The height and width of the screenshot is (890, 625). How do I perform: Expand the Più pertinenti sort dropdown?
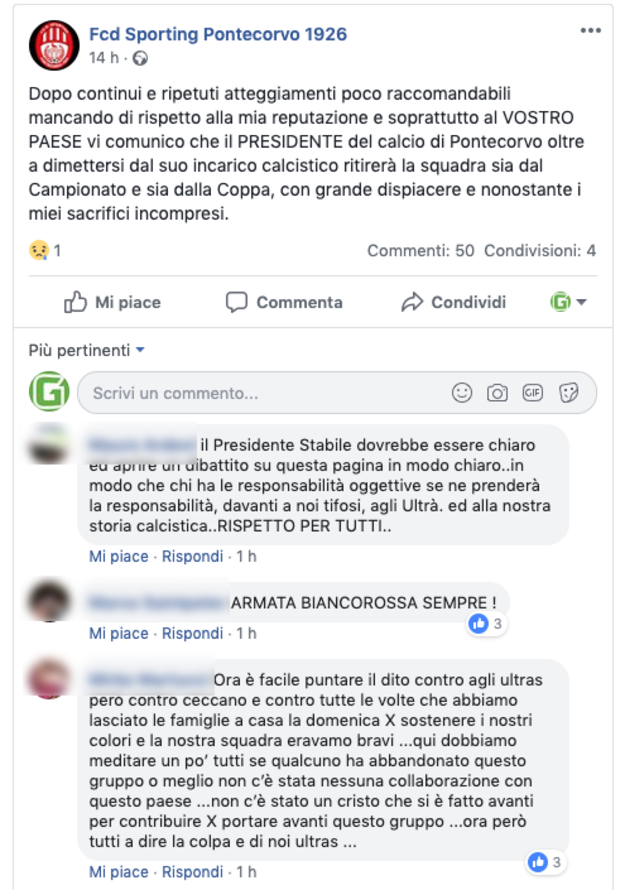87,350
